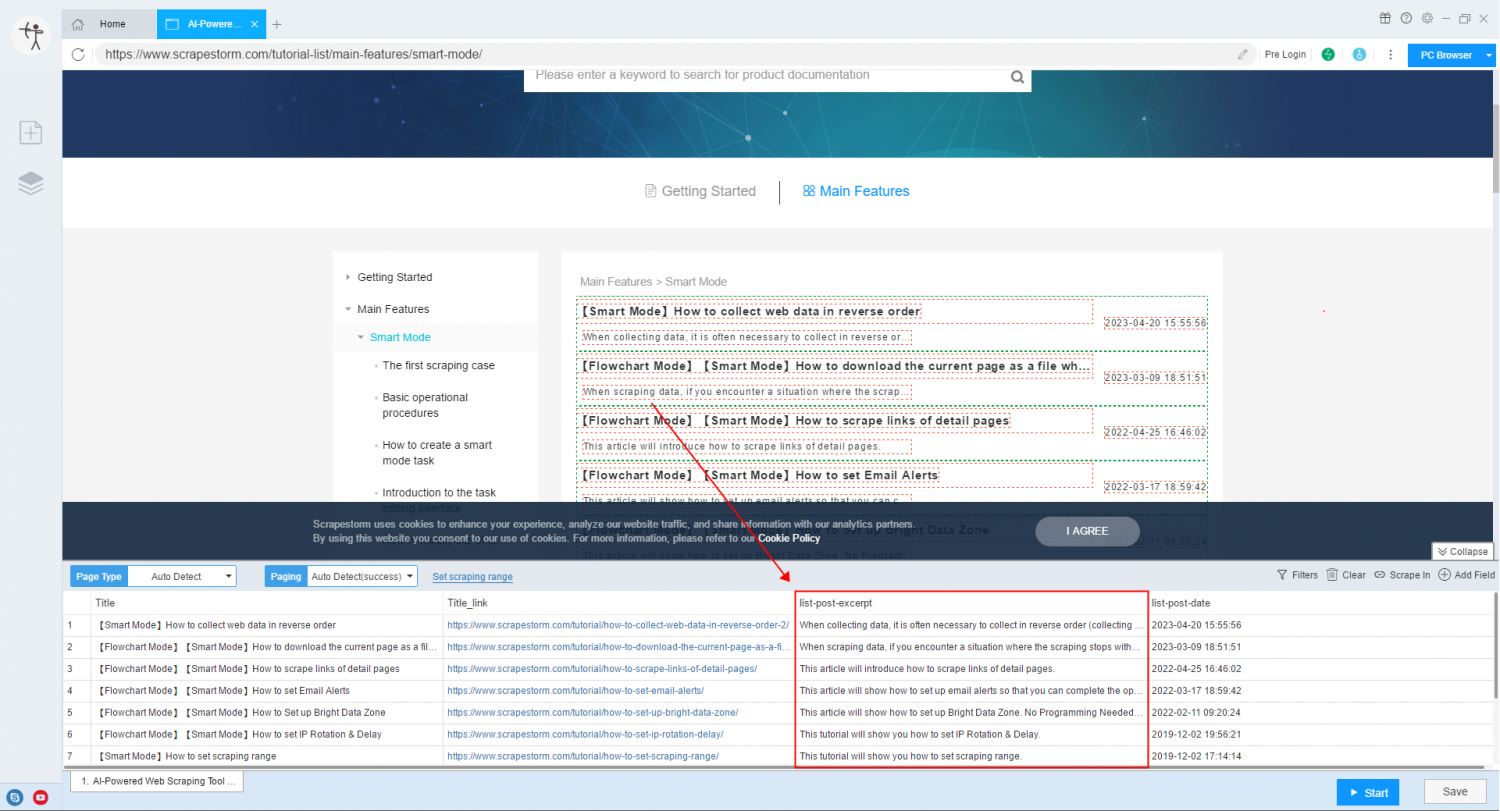Click the how-to-set-email-alerts URL cell
The width and height of the screenshot is (1500, 811).
point(618,691)
